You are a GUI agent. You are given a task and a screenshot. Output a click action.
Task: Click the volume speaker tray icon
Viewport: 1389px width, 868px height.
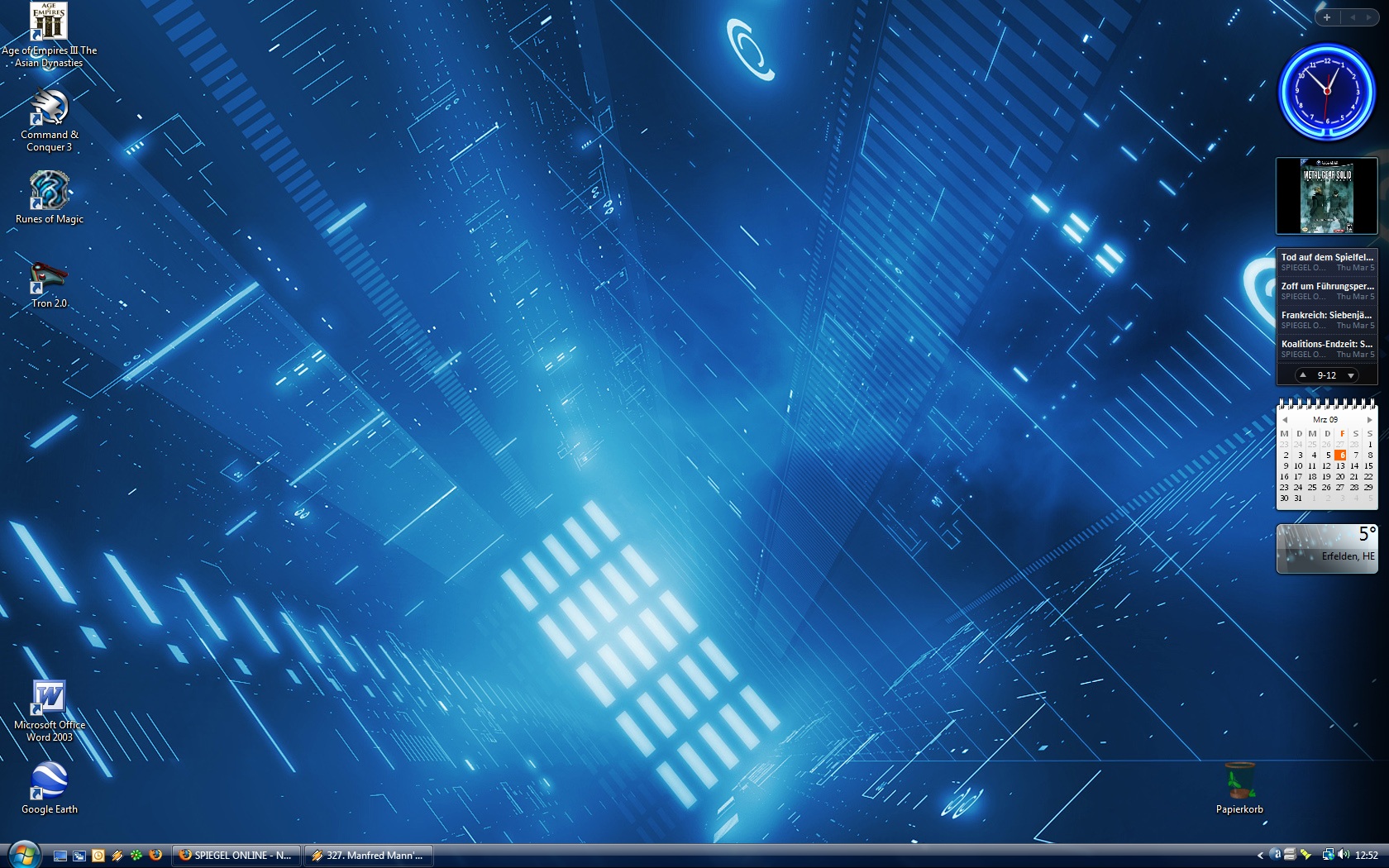coord(1344,855)
